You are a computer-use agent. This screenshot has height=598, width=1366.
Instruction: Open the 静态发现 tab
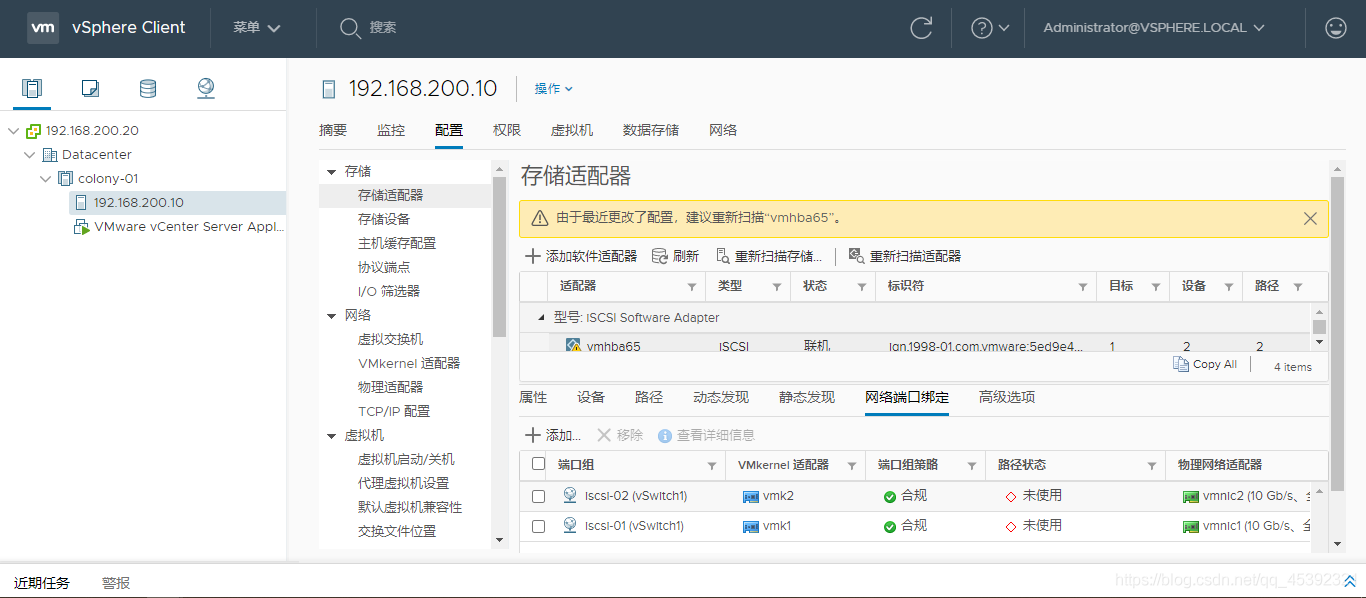pos(807,397)
